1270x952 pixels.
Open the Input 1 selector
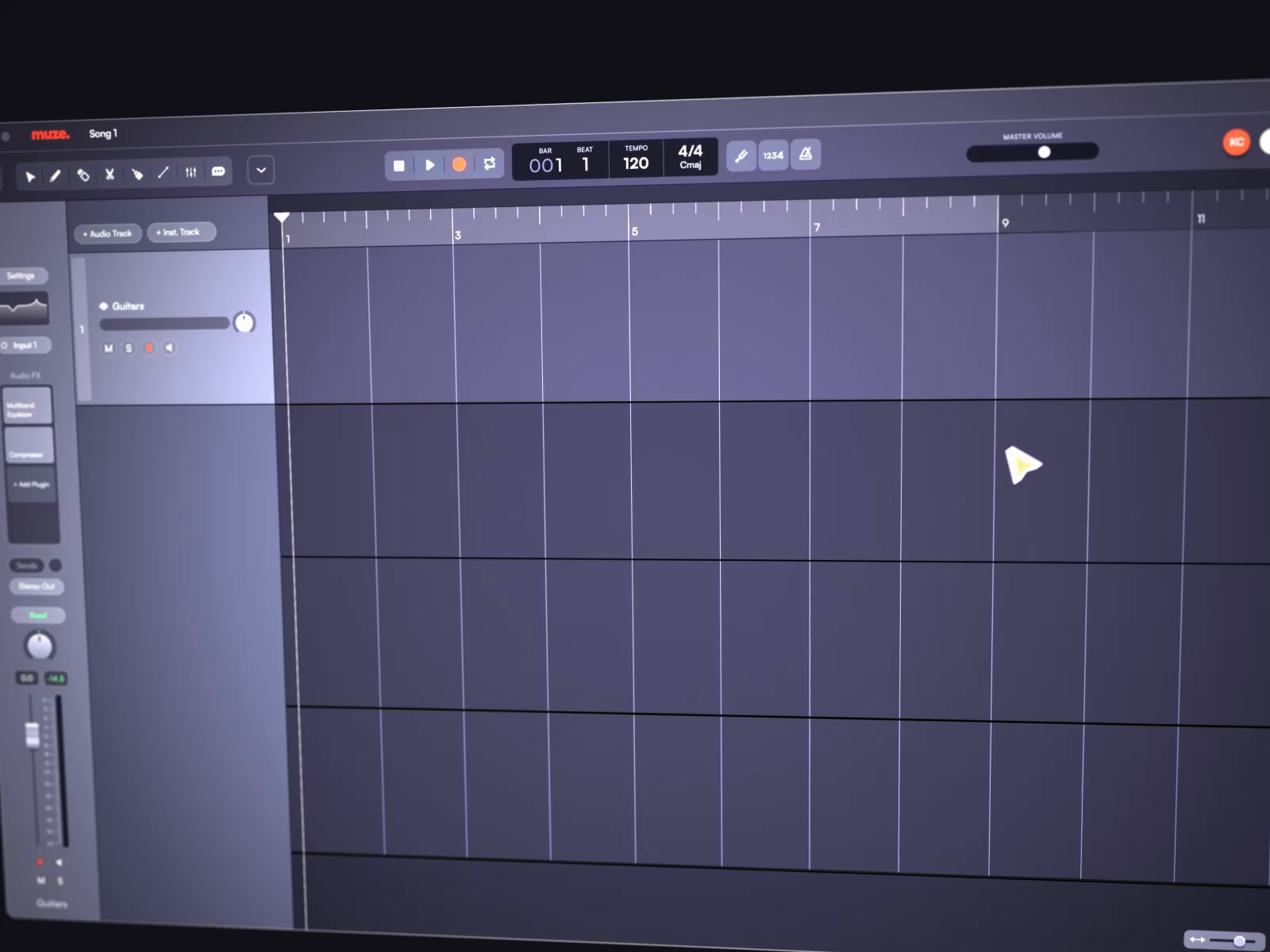coord(25,345)
